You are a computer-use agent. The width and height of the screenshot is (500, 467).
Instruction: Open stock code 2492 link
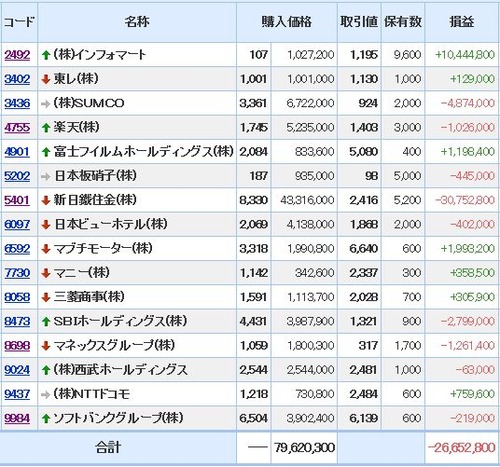coord(17,55)
